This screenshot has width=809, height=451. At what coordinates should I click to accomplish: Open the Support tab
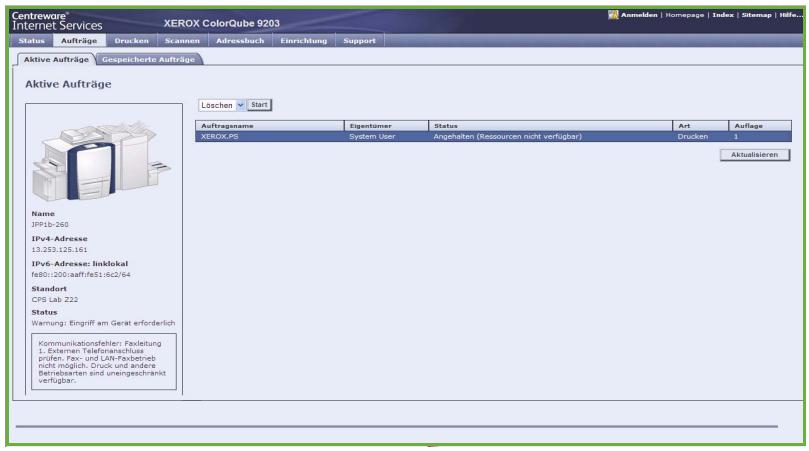tap(359, 40)
